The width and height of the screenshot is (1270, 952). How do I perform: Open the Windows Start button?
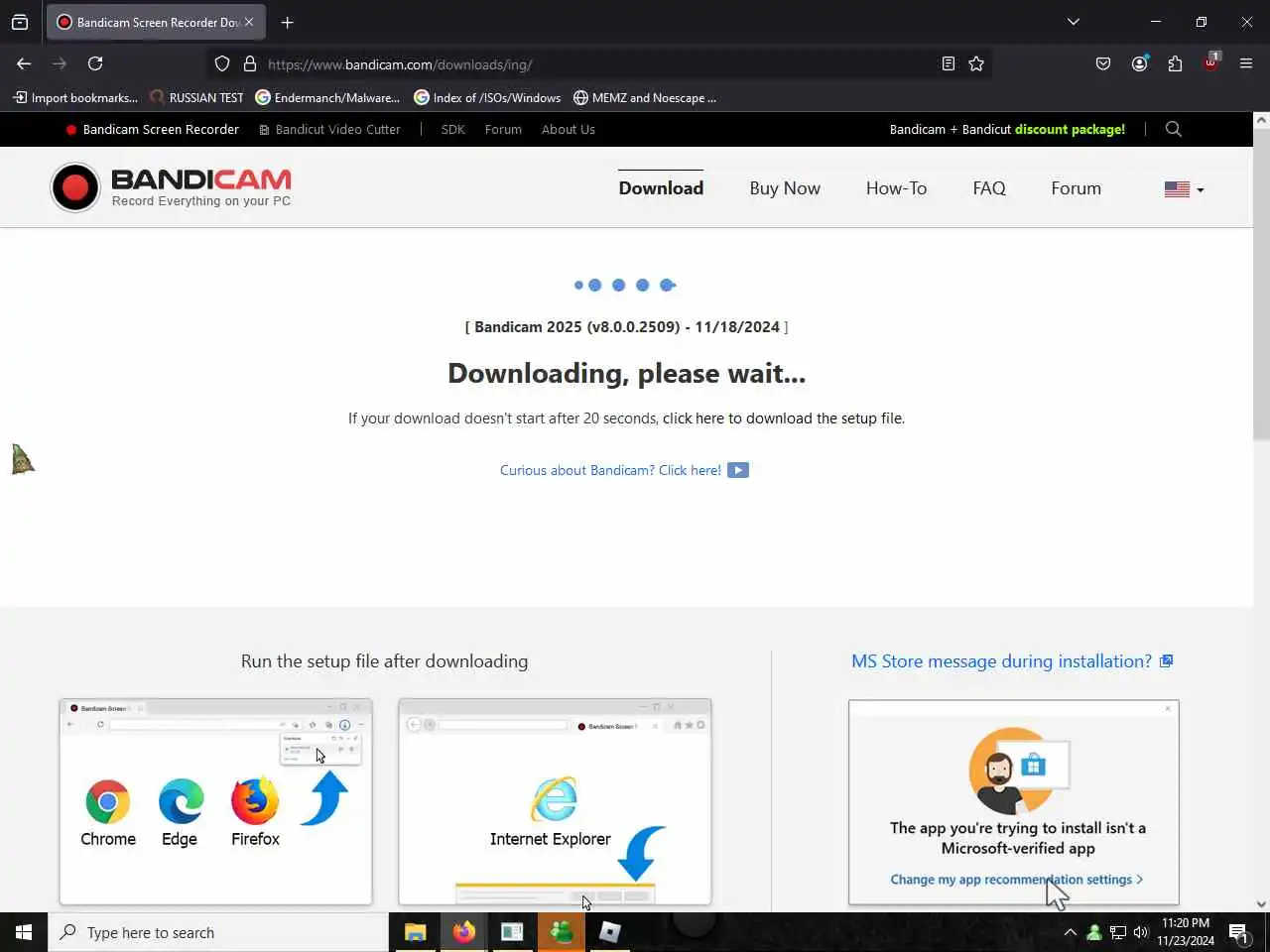24,932
